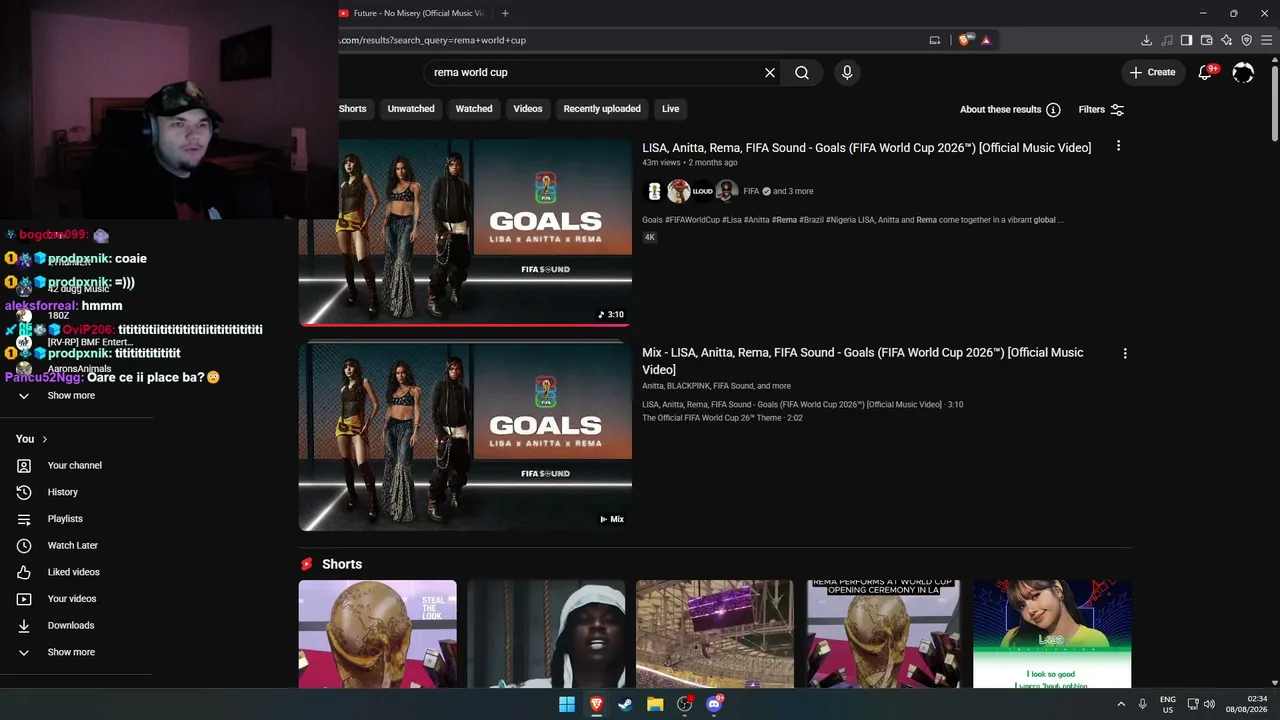Screen dimensions: 1280x720
Task: Open the Steal The Look short thumbnail
Action: point(377,634)
